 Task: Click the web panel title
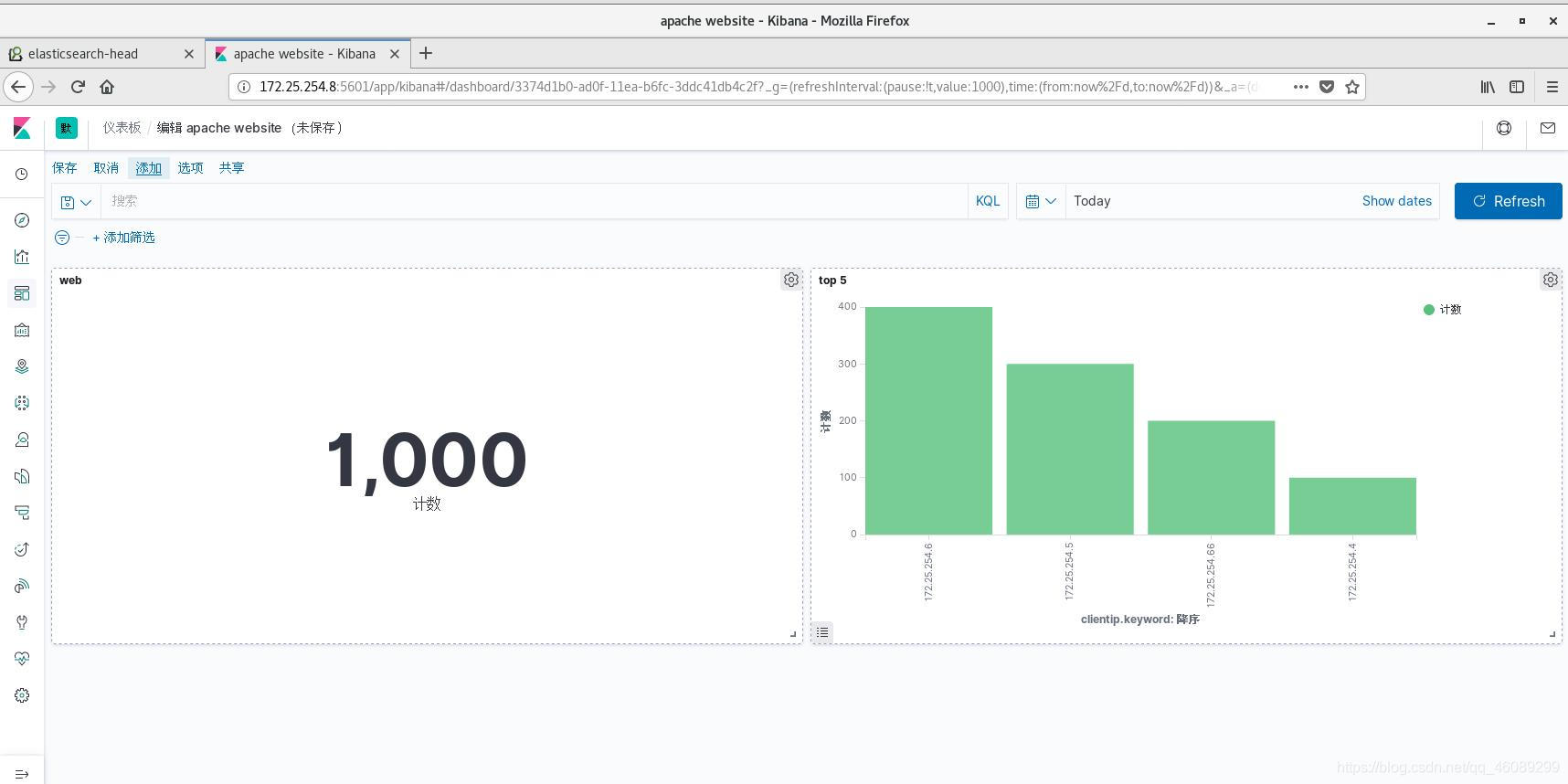[x=70, y=281]
